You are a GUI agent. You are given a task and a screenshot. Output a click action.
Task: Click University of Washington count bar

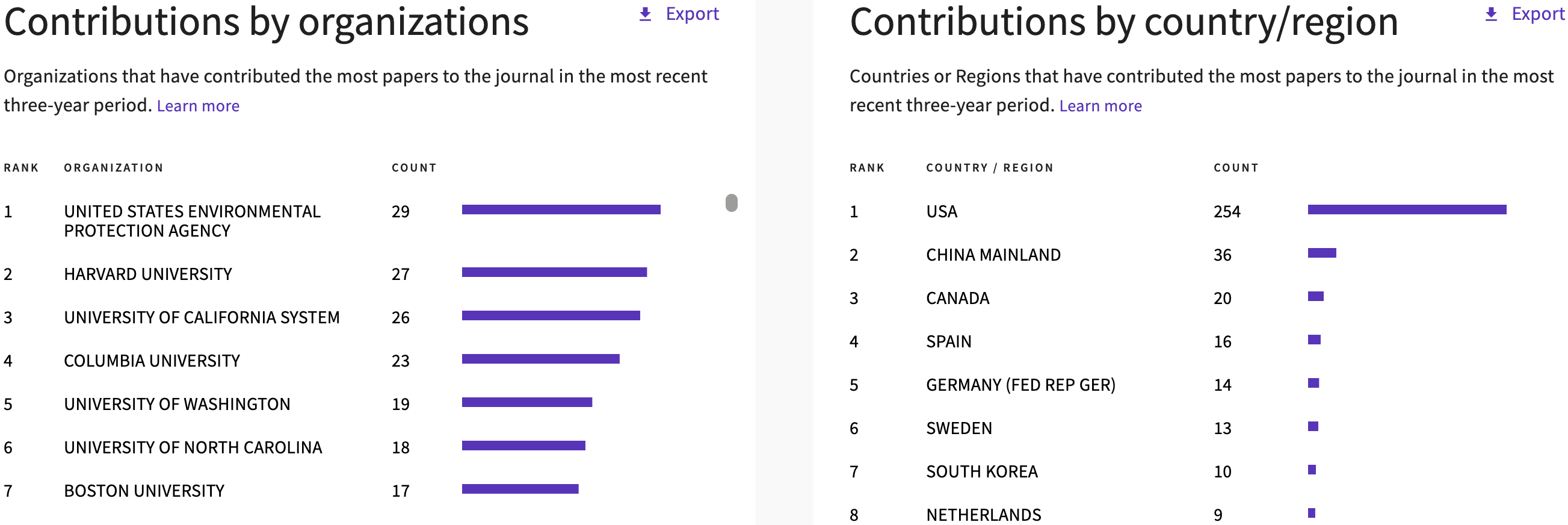tap(526, 403)
